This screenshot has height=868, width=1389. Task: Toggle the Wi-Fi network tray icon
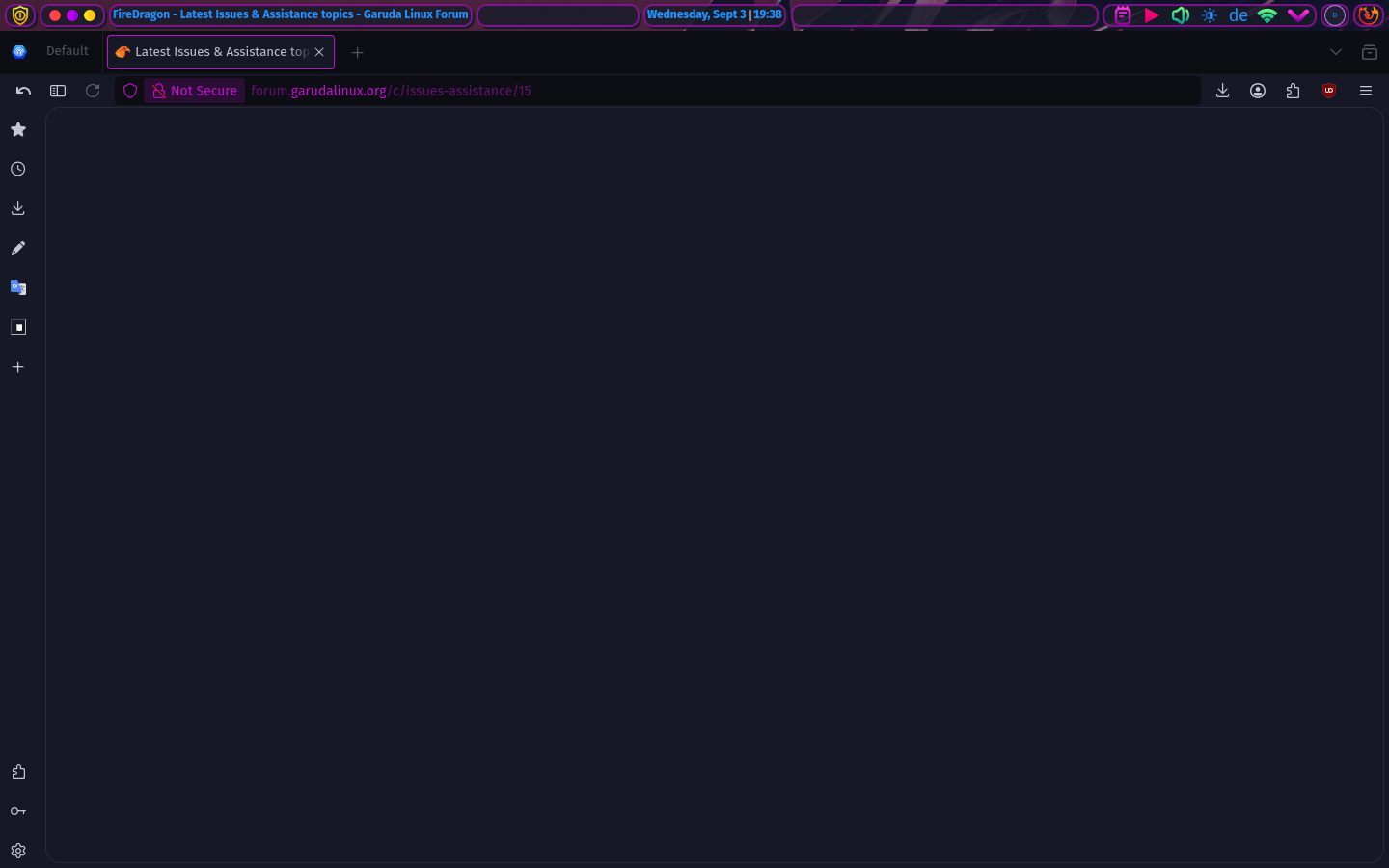pyautogui.click(x=1267, y=15)
